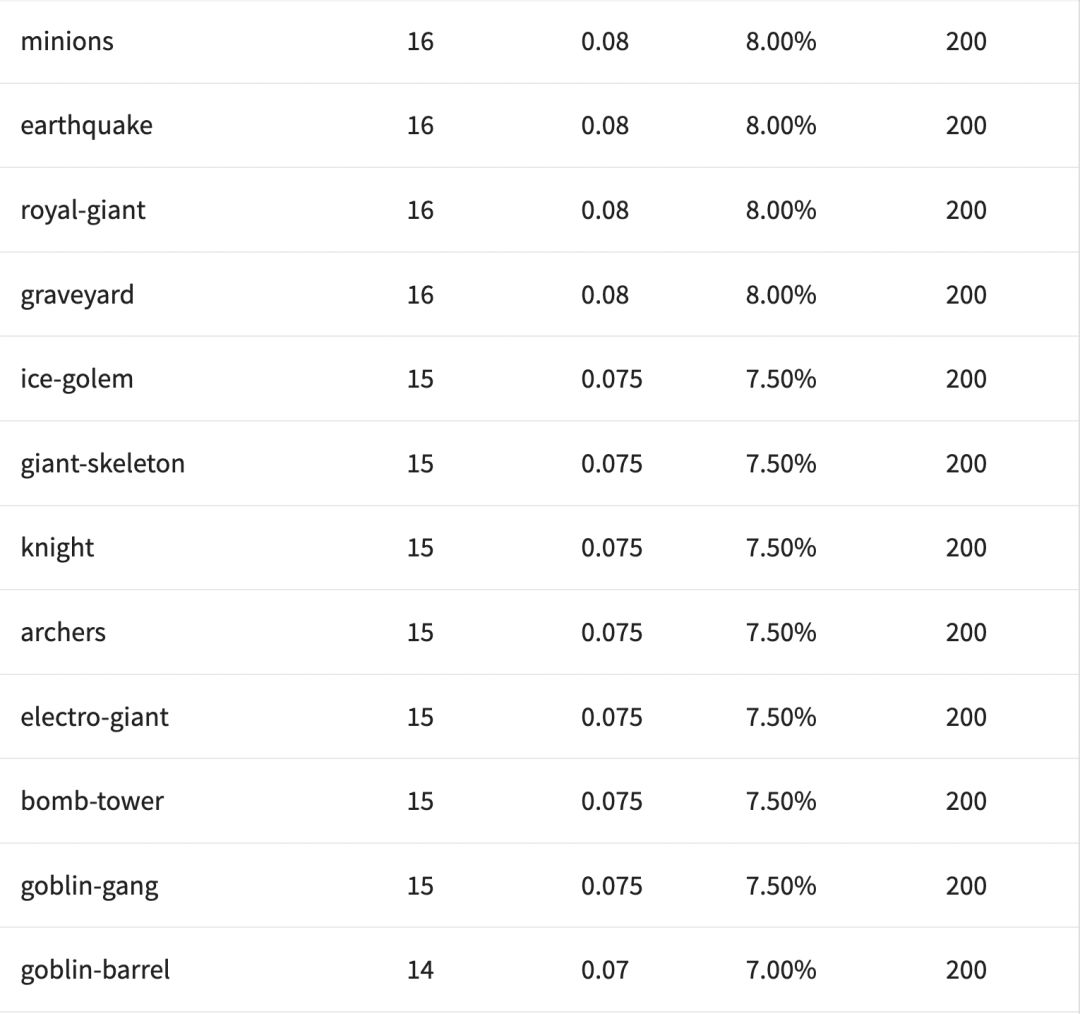Select the archers row label
Screen dimensions: 1080x1014
[63, 632]
